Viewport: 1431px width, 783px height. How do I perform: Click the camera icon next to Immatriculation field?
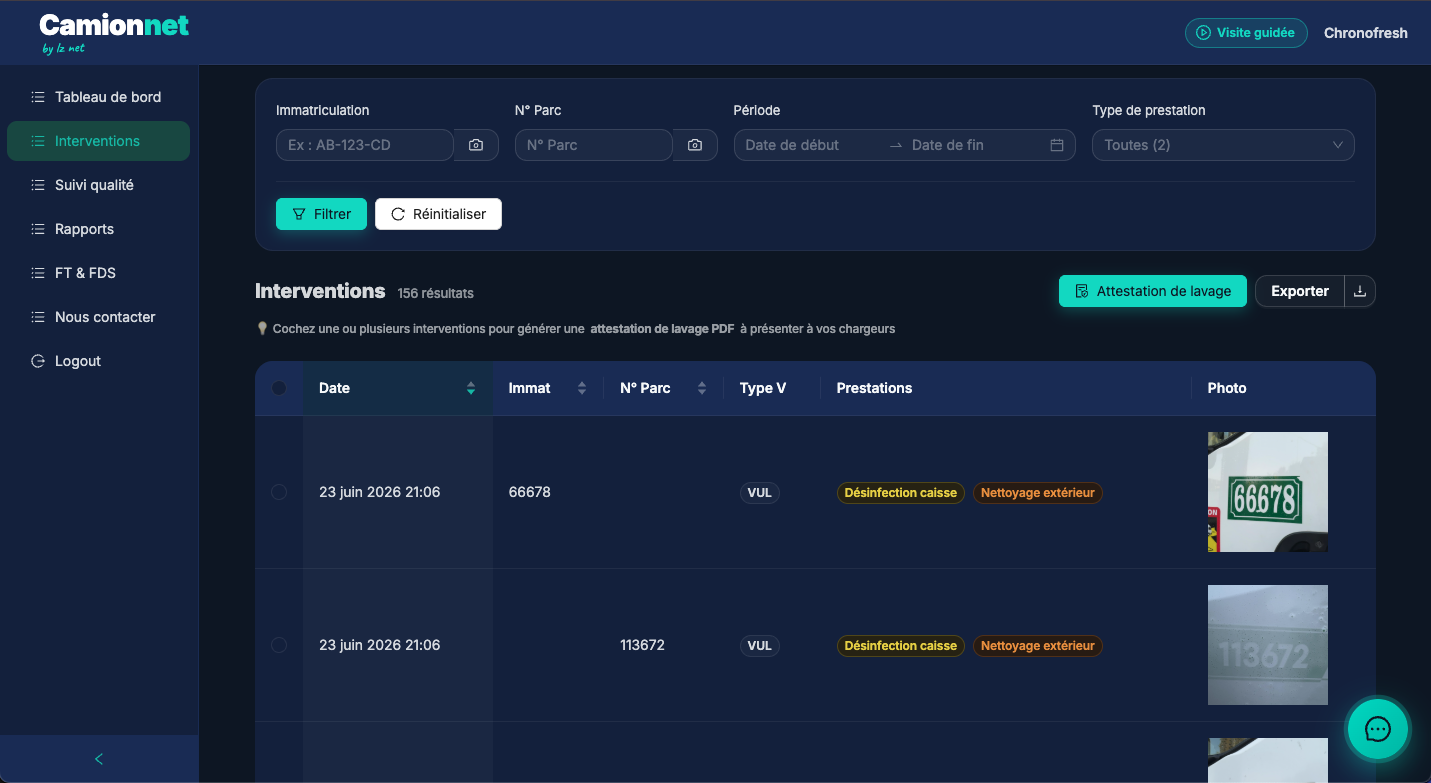(476, 145)
